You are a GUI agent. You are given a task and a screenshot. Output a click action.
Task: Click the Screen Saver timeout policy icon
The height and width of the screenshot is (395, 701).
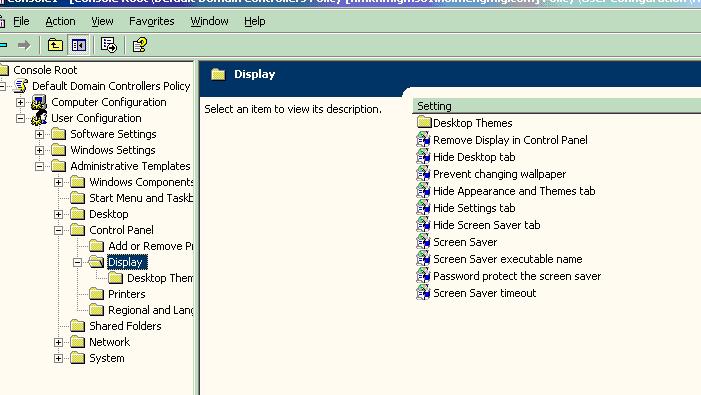click(423, 293)
